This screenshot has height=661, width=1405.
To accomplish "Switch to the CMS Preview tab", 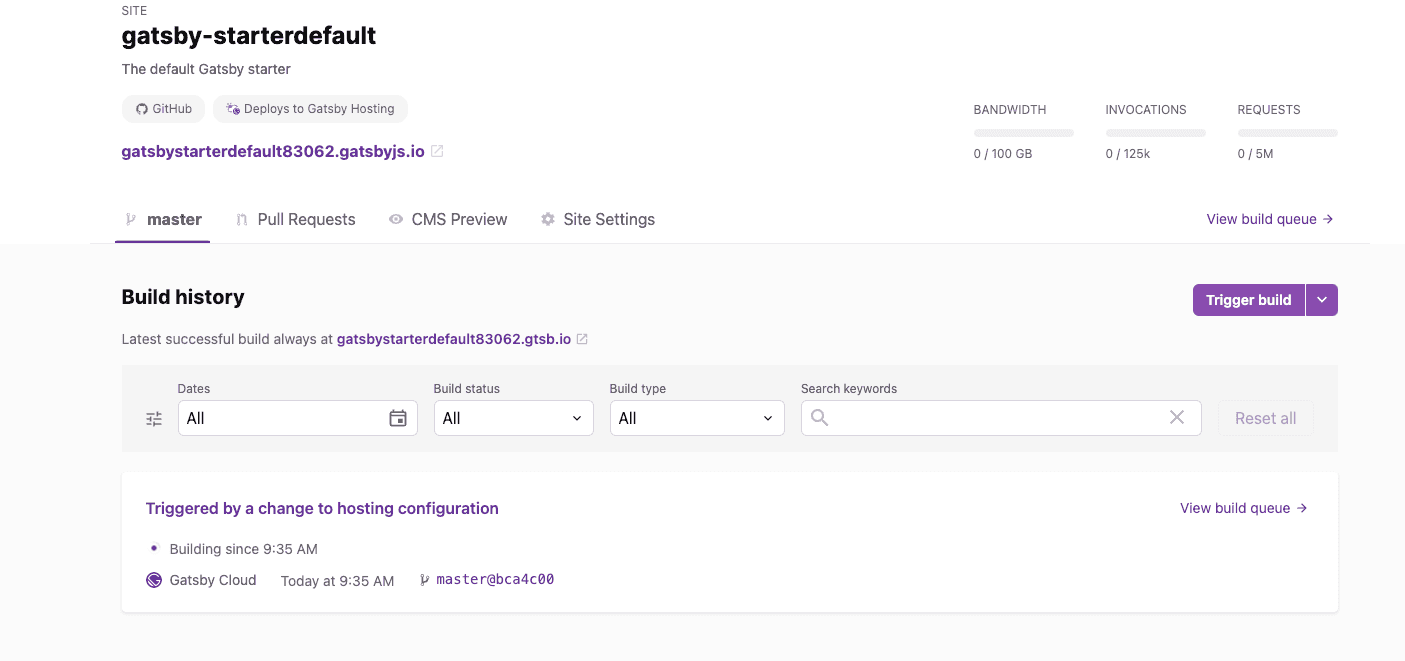I will 448,219.
